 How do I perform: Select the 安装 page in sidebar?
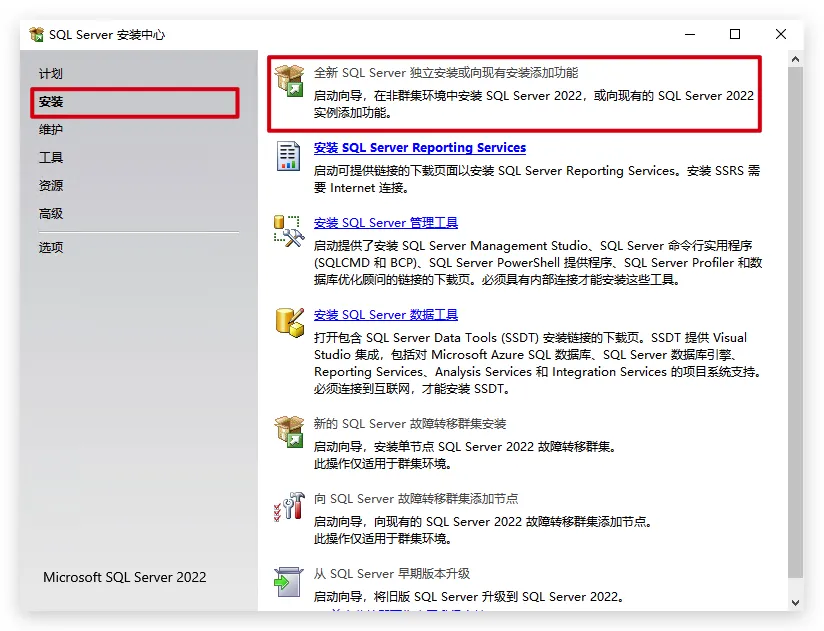tap(51, 102)
